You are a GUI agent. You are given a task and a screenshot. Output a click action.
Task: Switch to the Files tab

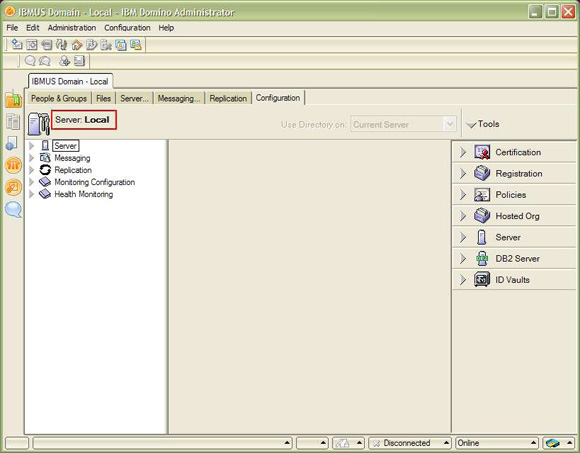pos(103,98)
